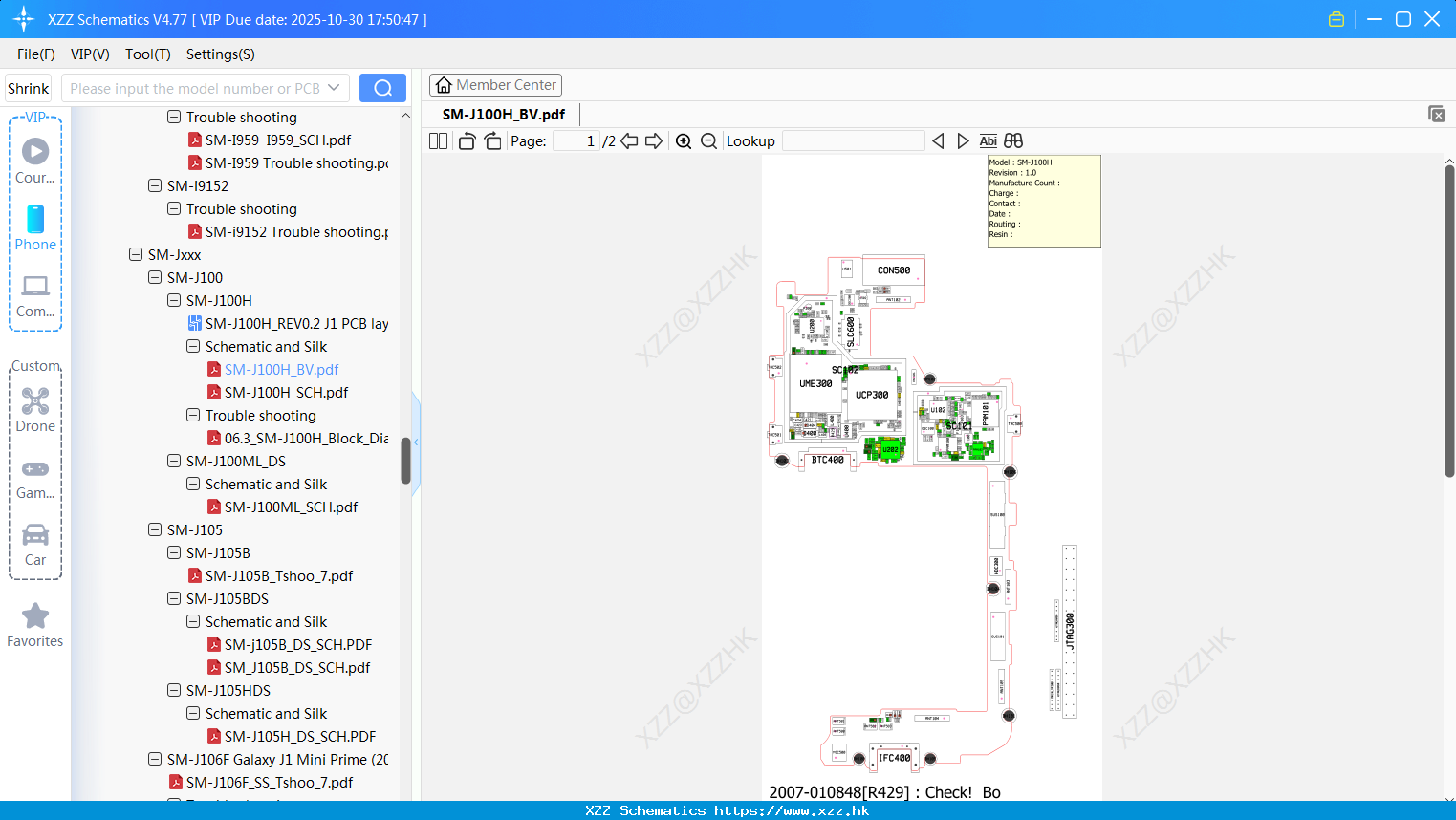Viewport: 1456px width, 820px height.
Task: Select the Game console category icon
Action: click(x=35, y=478)
